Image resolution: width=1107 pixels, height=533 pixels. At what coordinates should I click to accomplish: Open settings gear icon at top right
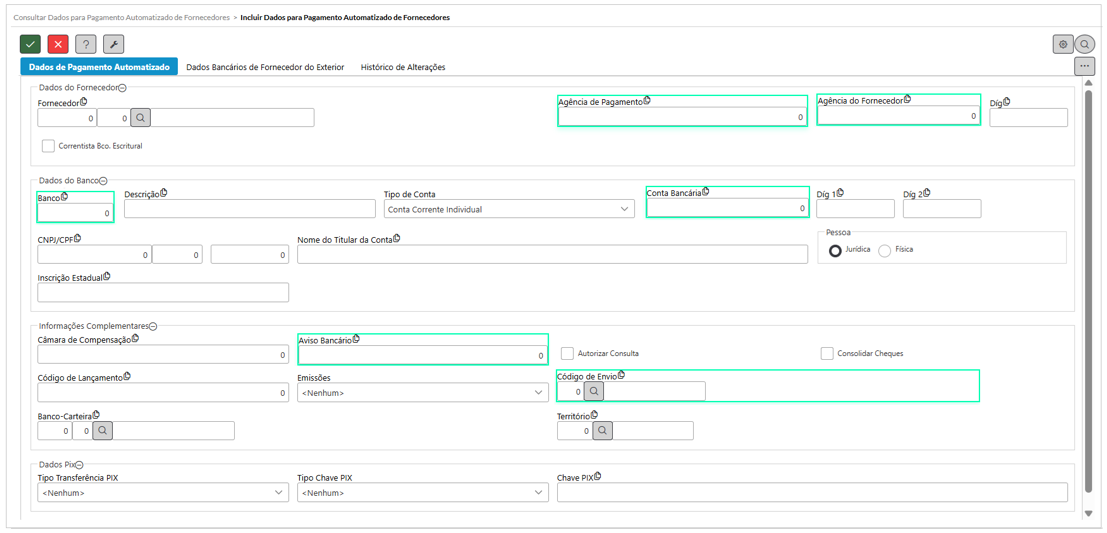[1063, 44]
